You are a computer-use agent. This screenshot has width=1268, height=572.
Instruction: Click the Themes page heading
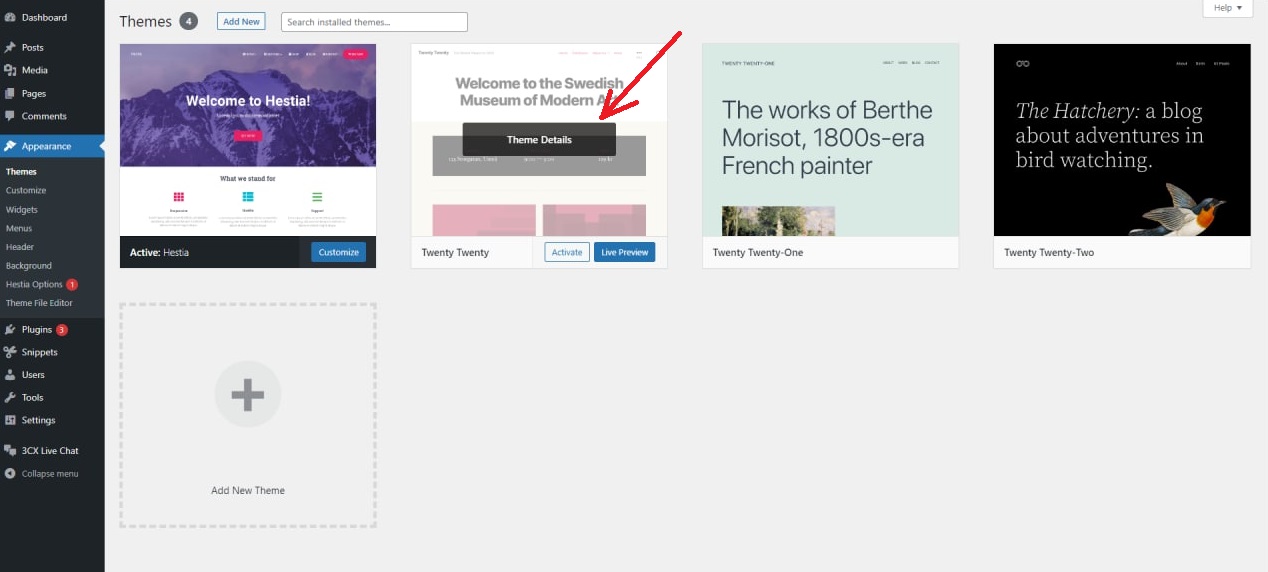[x=145, y=21]
